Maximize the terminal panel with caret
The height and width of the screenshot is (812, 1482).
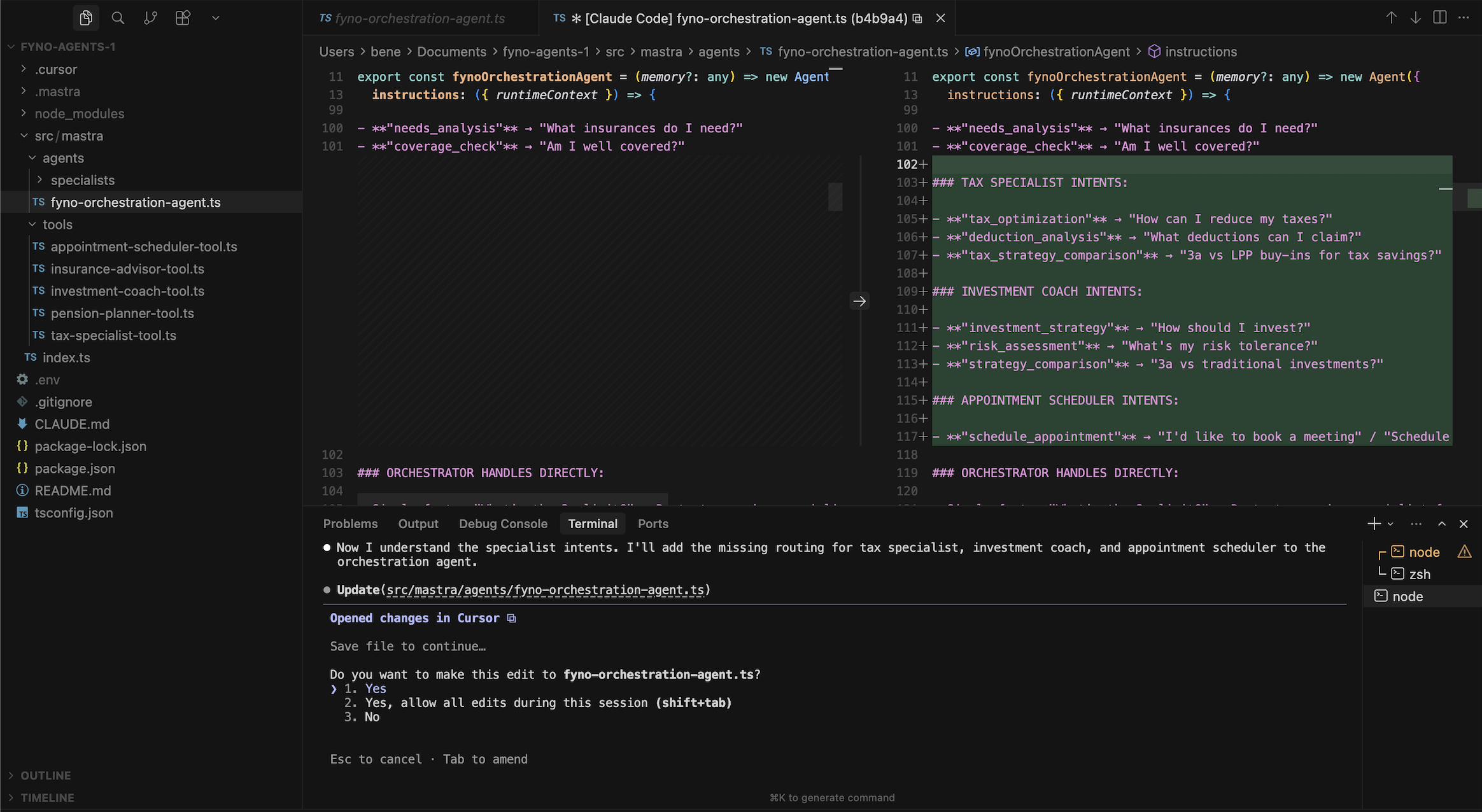pos(1441,524)
